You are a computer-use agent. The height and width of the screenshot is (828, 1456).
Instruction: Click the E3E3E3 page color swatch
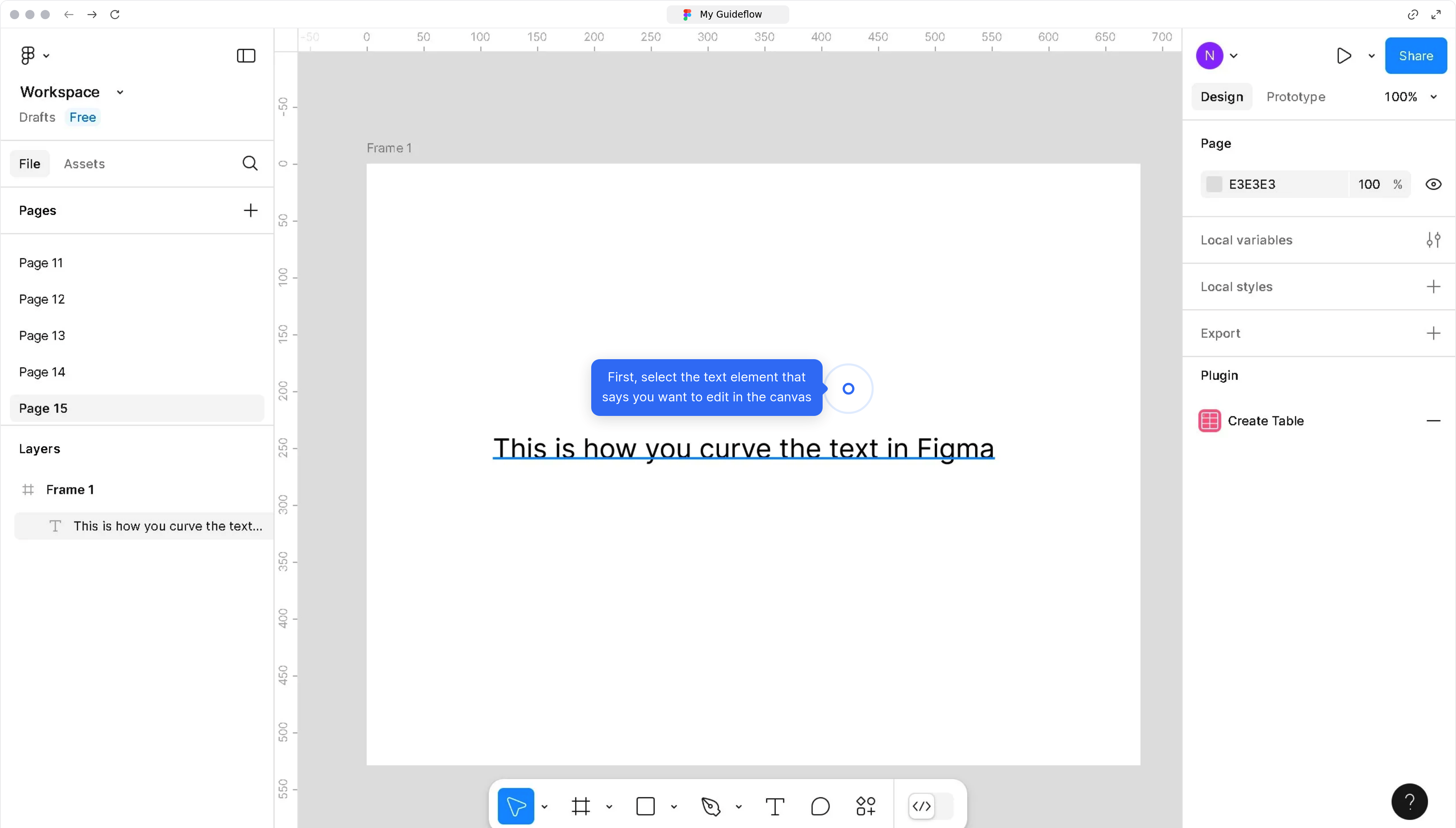pyautogui.click(x=1215, y=184)
